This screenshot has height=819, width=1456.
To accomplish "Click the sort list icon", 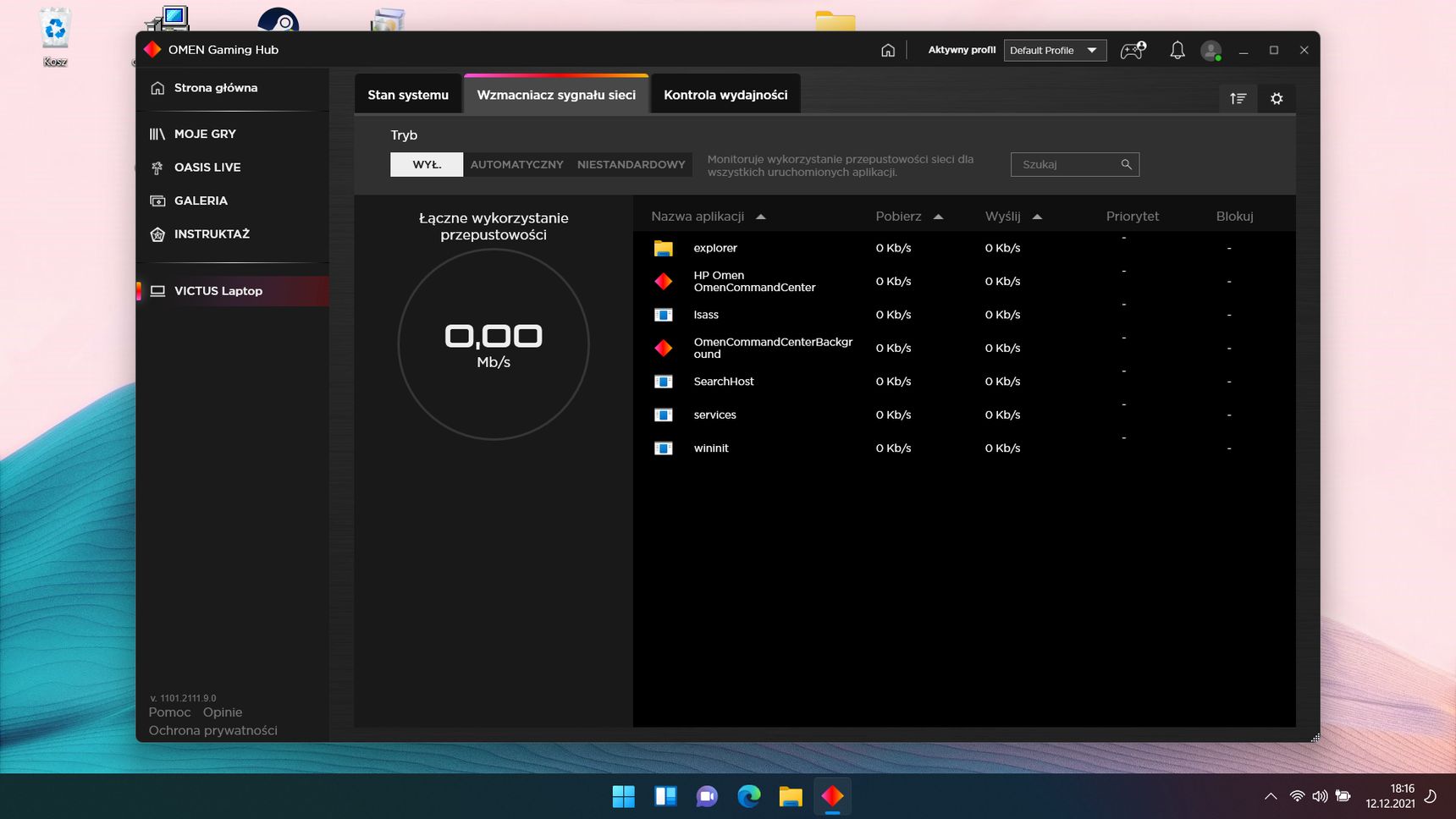I will pos(1238,98).
